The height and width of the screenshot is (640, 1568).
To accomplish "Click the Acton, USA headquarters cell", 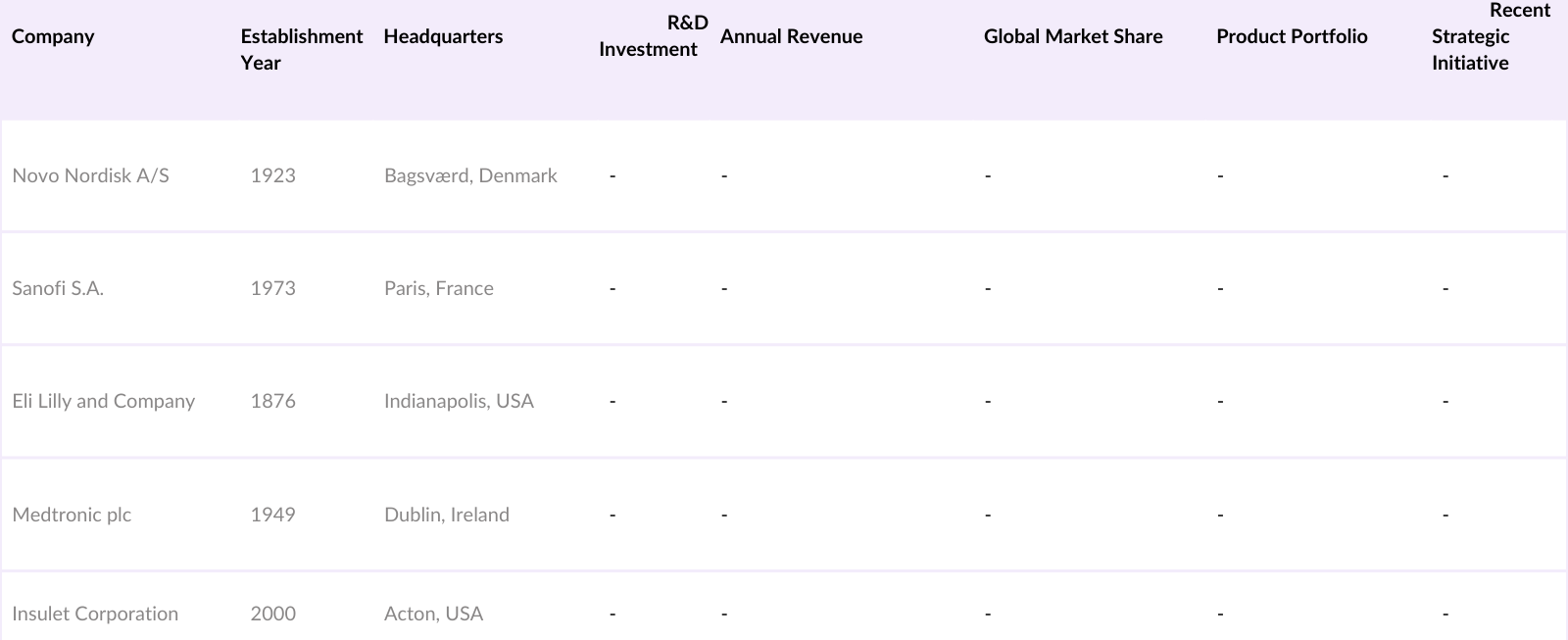I will pyautogui.click(x=433, y=614).
